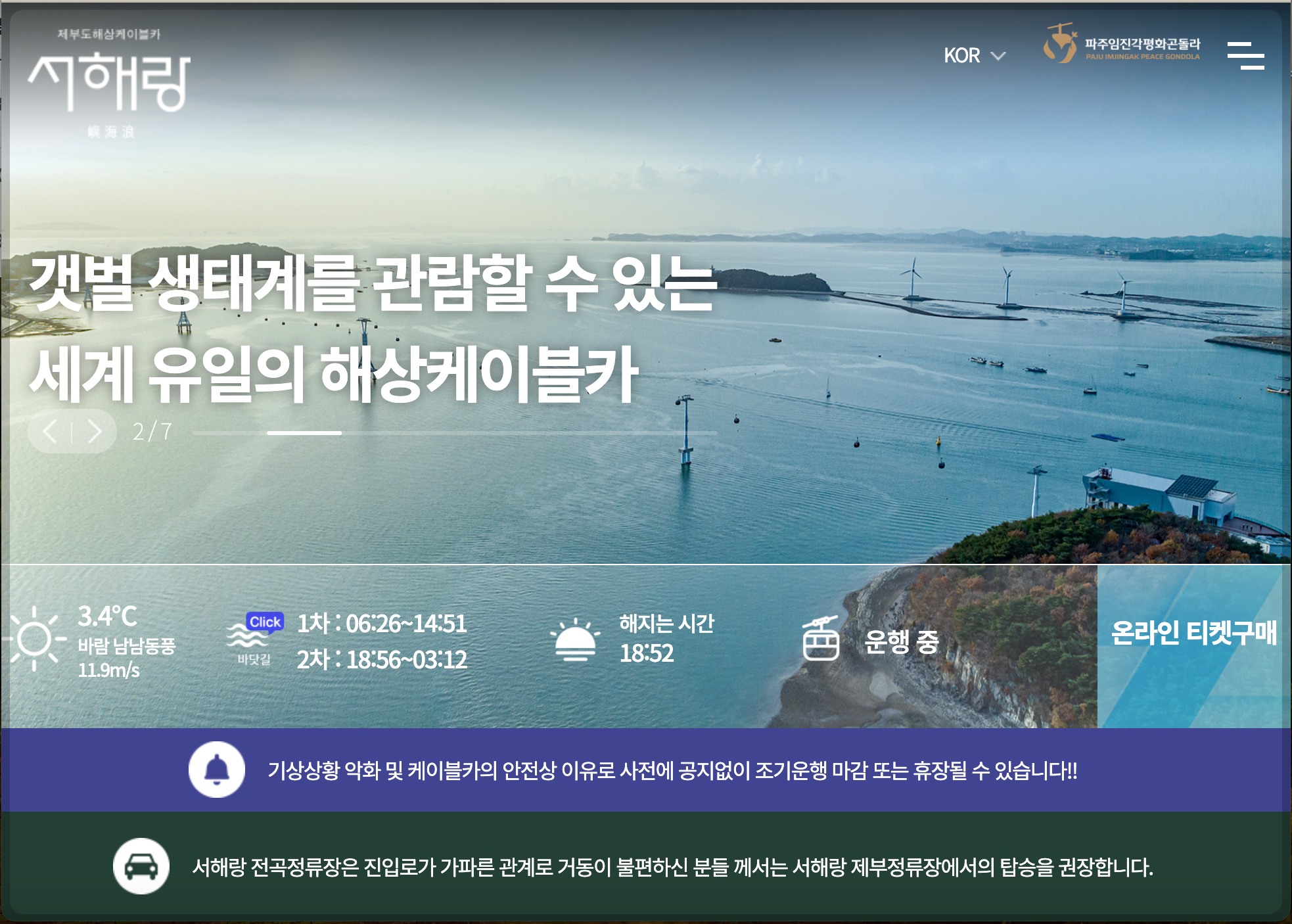Image resolution: width=1292 pixels, height=924 pixels.
Task: Click the blue Click badge
Action: (x=265, y=622)
